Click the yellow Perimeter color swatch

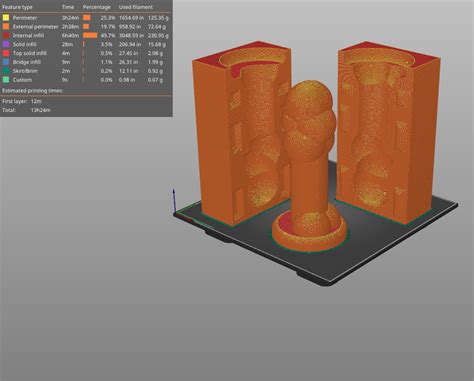6,18
